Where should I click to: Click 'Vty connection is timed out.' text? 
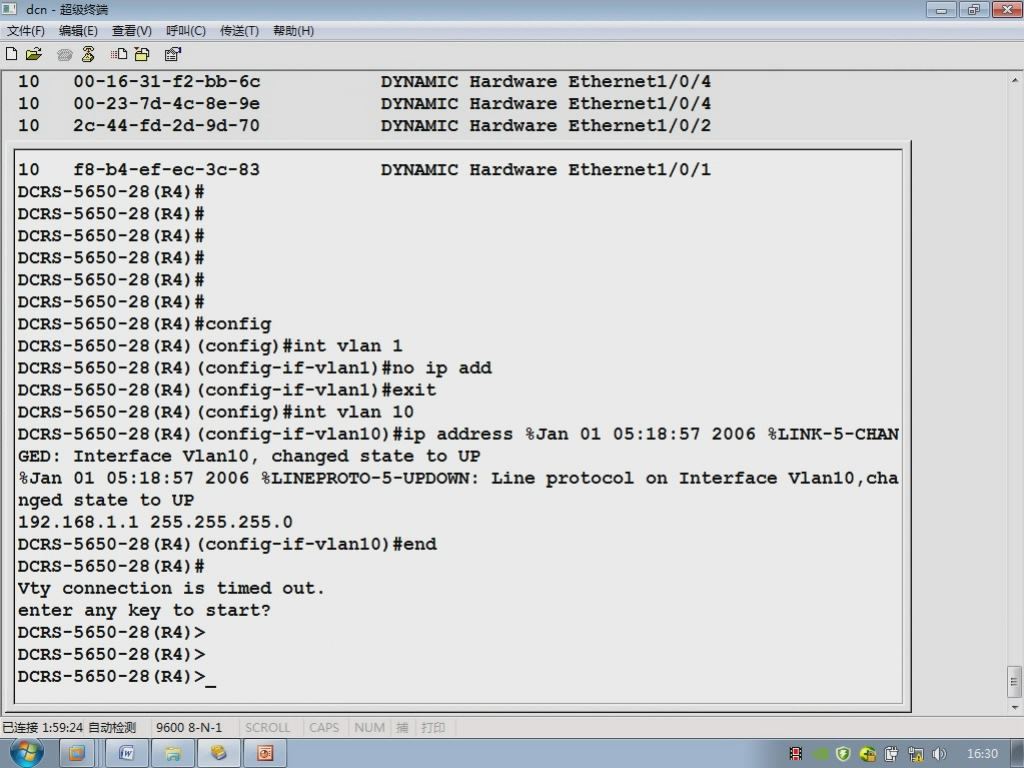point(171,588)
